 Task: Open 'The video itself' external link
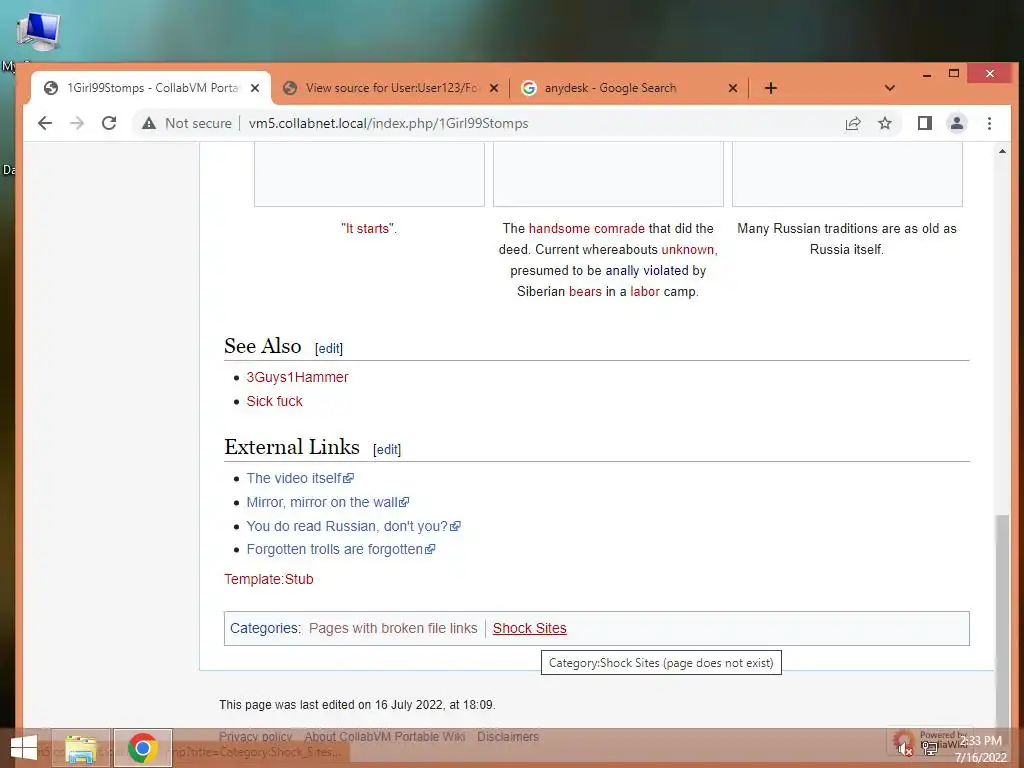(x=300, y=479)
